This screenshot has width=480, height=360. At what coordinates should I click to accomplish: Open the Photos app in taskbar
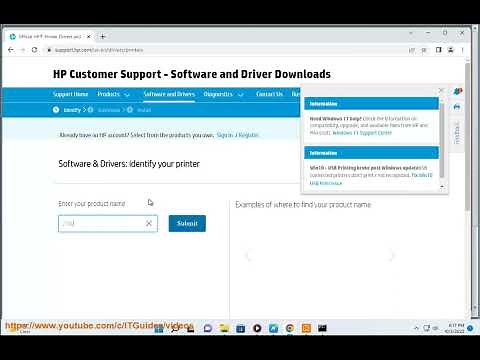point(273,328)
